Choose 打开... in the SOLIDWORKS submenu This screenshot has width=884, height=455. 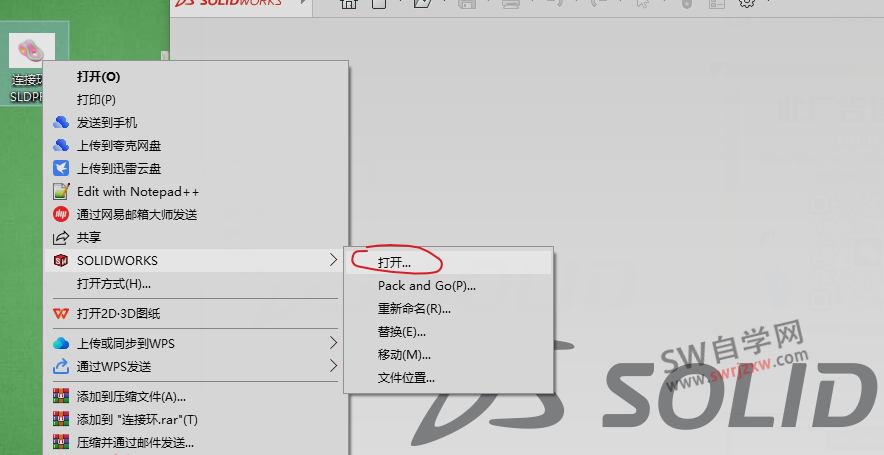pos(394,261)
